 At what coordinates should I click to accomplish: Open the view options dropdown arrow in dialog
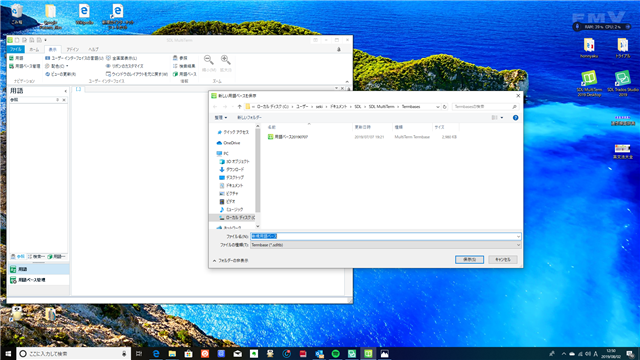(502, 118)
